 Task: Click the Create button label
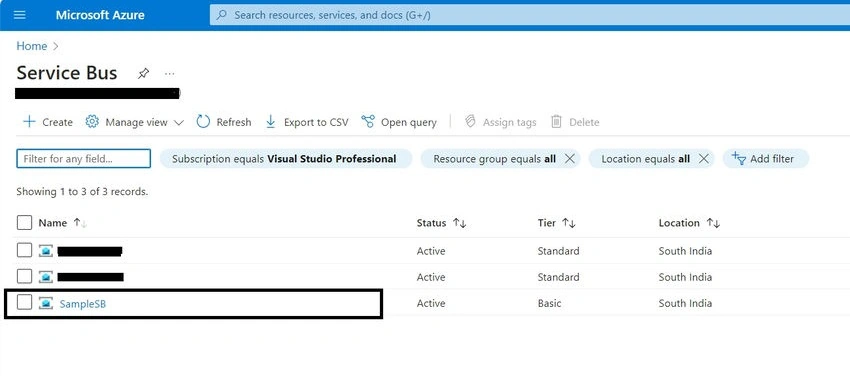(x=57, y=122)
